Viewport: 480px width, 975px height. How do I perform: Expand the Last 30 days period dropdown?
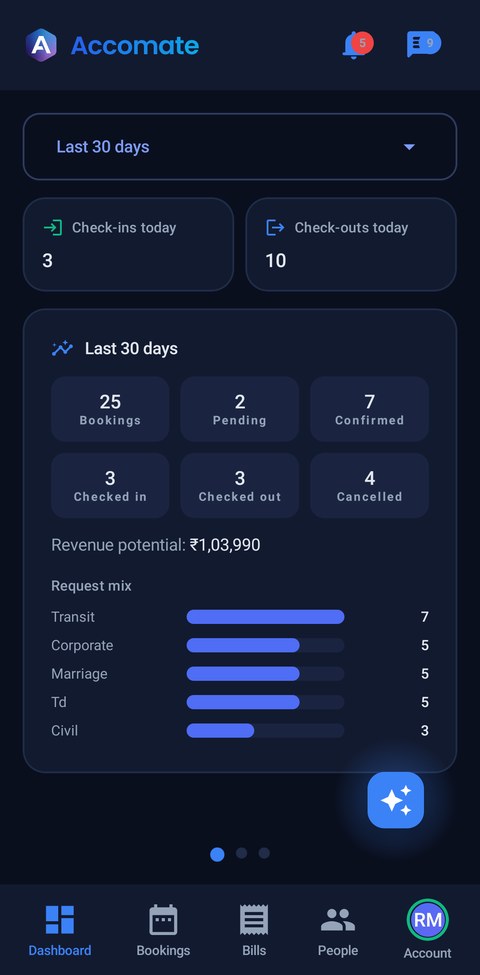point(240,147)
